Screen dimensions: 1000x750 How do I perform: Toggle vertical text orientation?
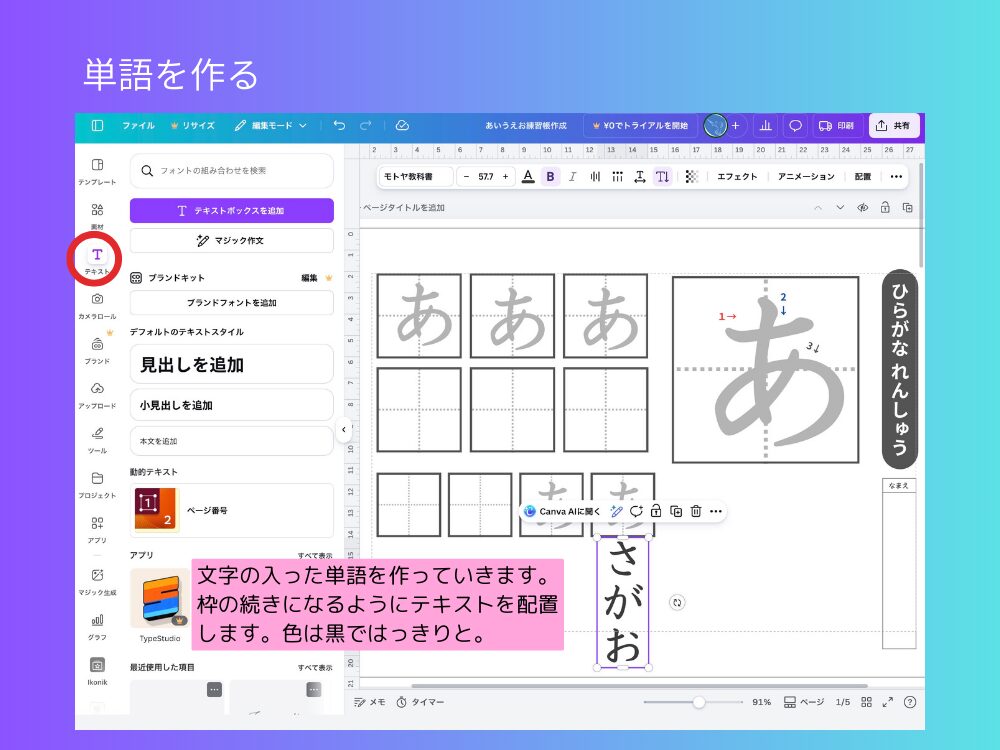pos(662,177)
